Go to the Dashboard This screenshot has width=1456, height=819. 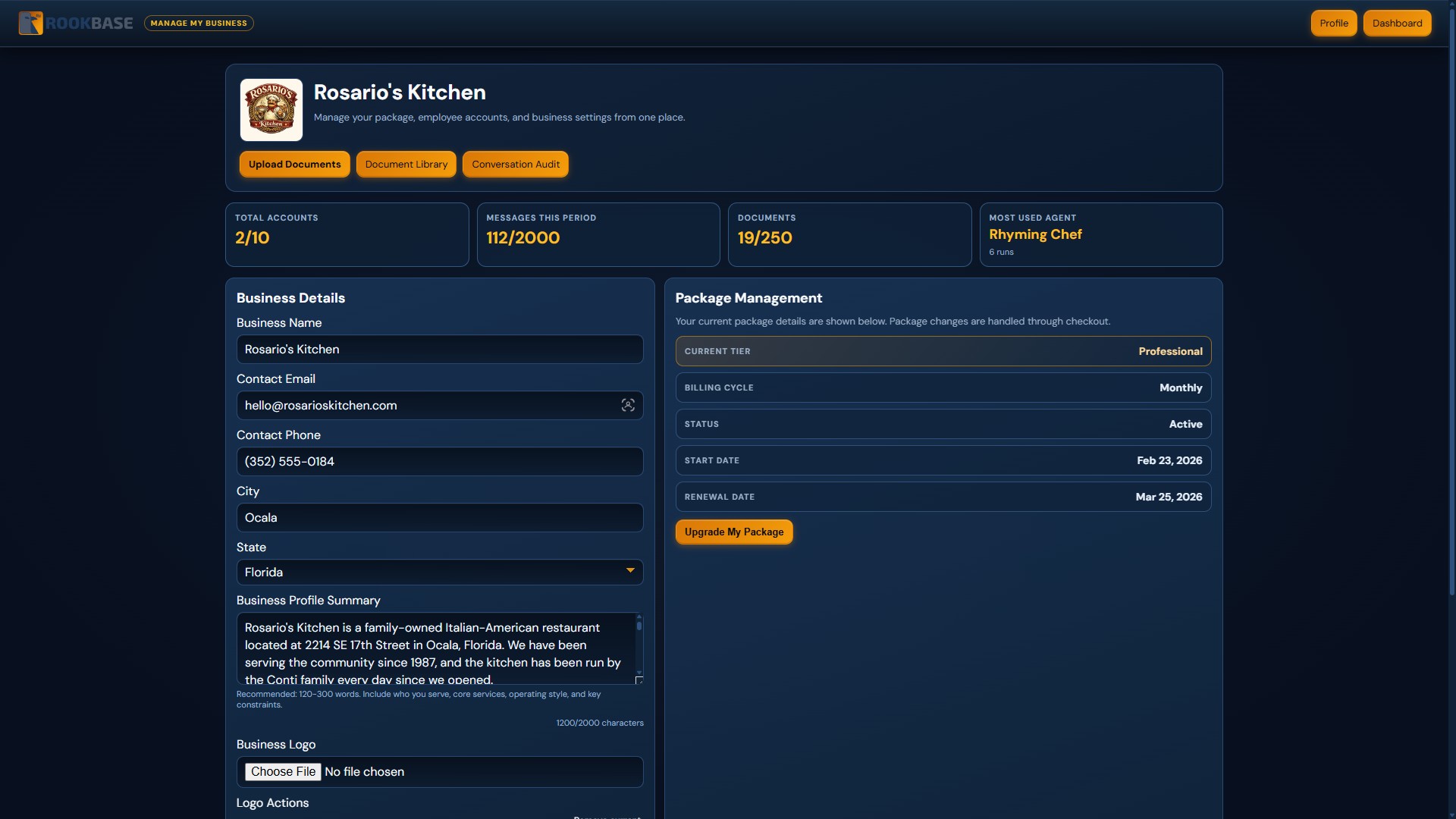1396,23
